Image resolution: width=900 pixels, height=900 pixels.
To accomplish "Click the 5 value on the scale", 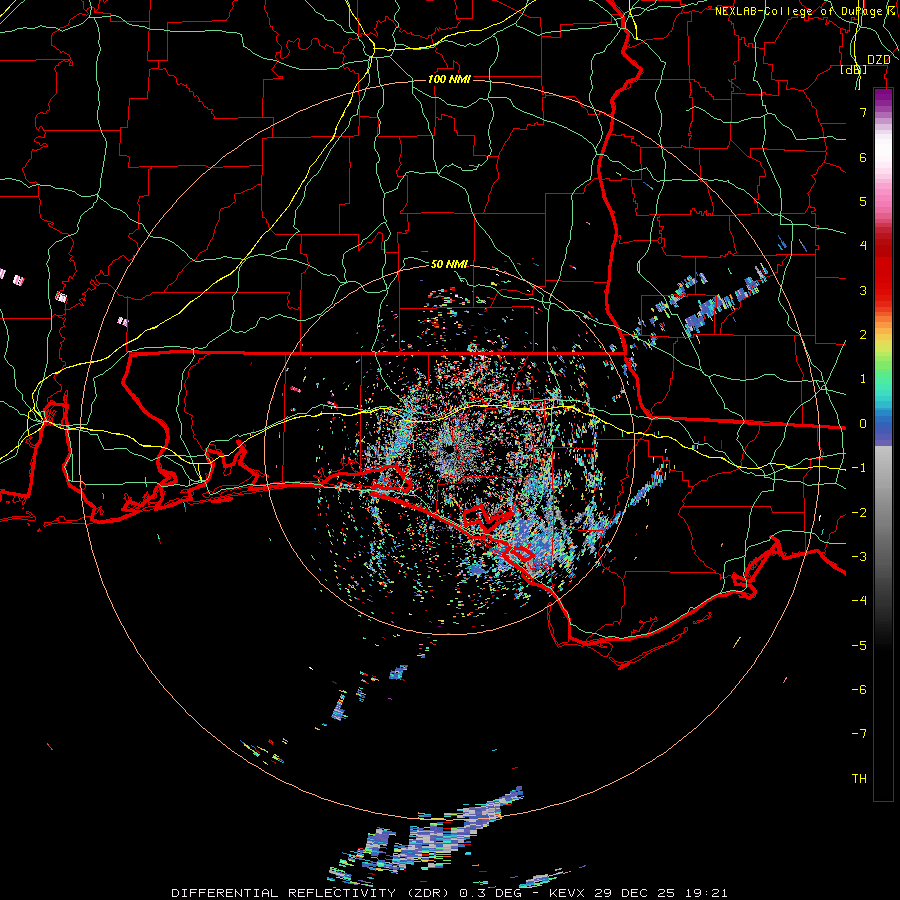I will (863, 201).
